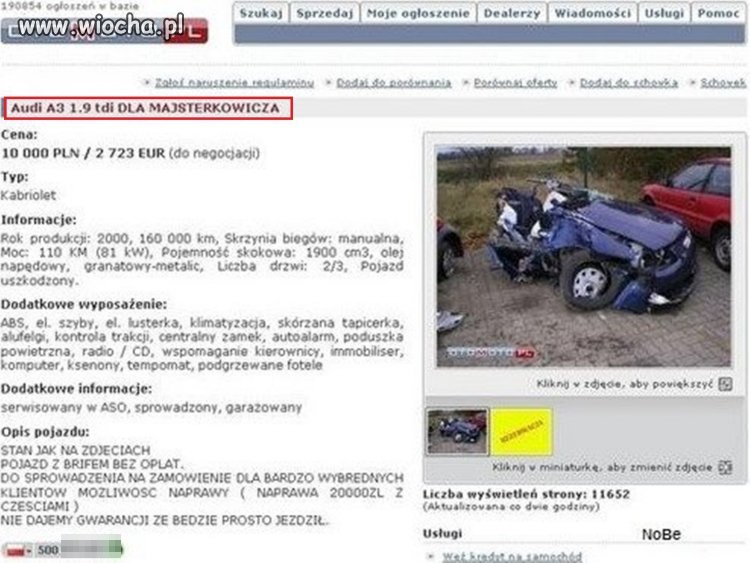Viewport: 750px width, 563px height.
Task: Click the Dodaj do schowka link
Action: (629, 83)
